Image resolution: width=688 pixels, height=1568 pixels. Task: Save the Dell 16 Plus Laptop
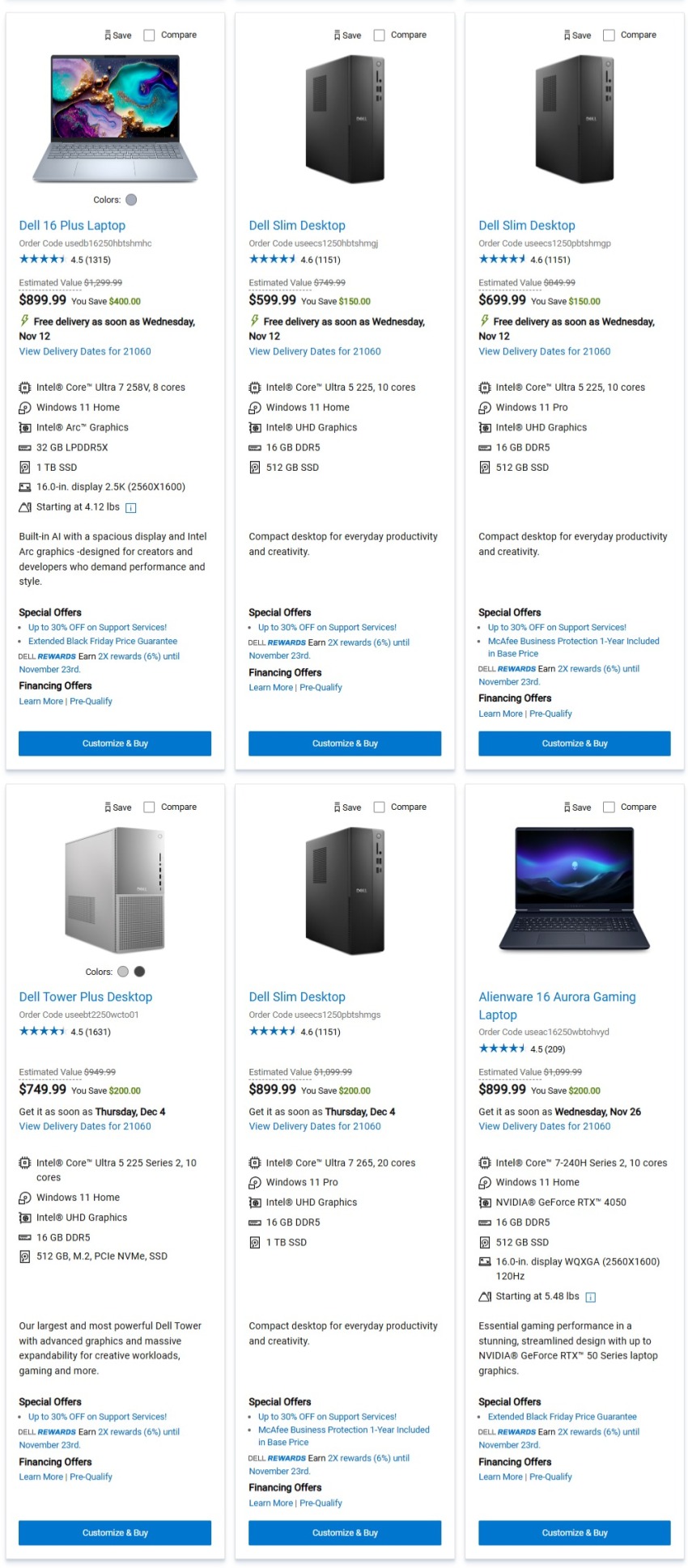pyautogui.click(x=118, y=36)
